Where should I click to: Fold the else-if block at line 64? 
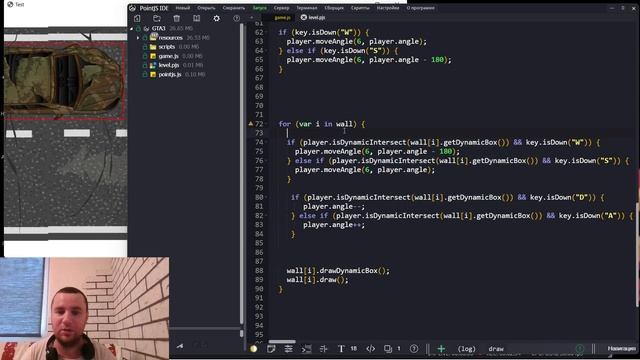(267, 51)
